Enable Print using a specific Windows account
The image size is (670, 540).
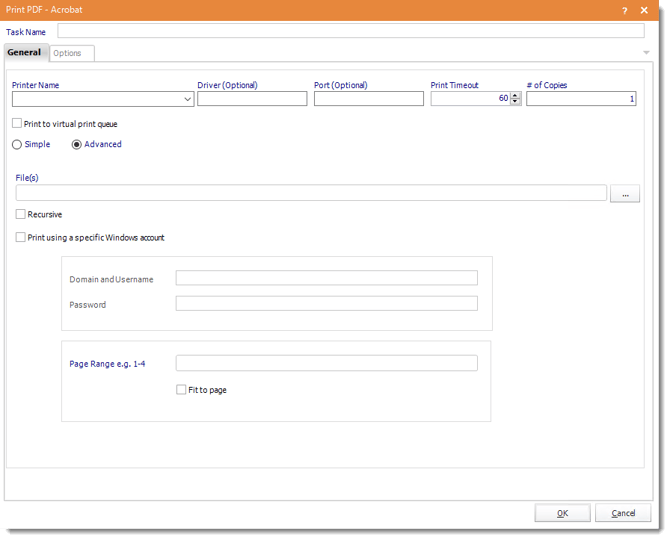click(x=21, y=238)
